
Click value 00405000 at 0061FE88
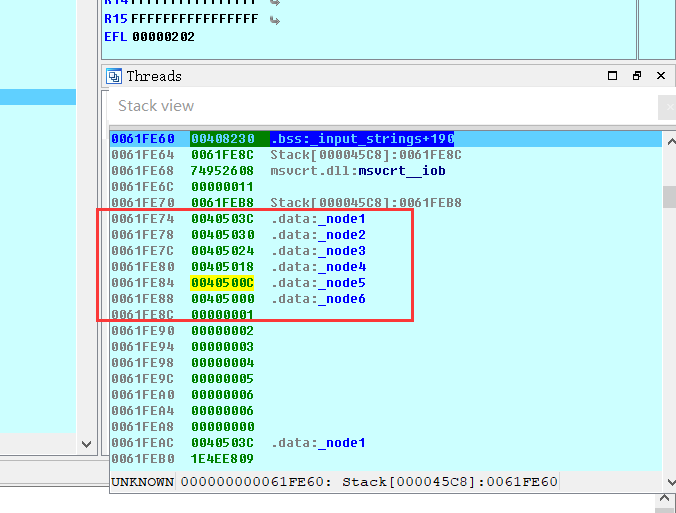pyautogui.click(x=222, y=299)
